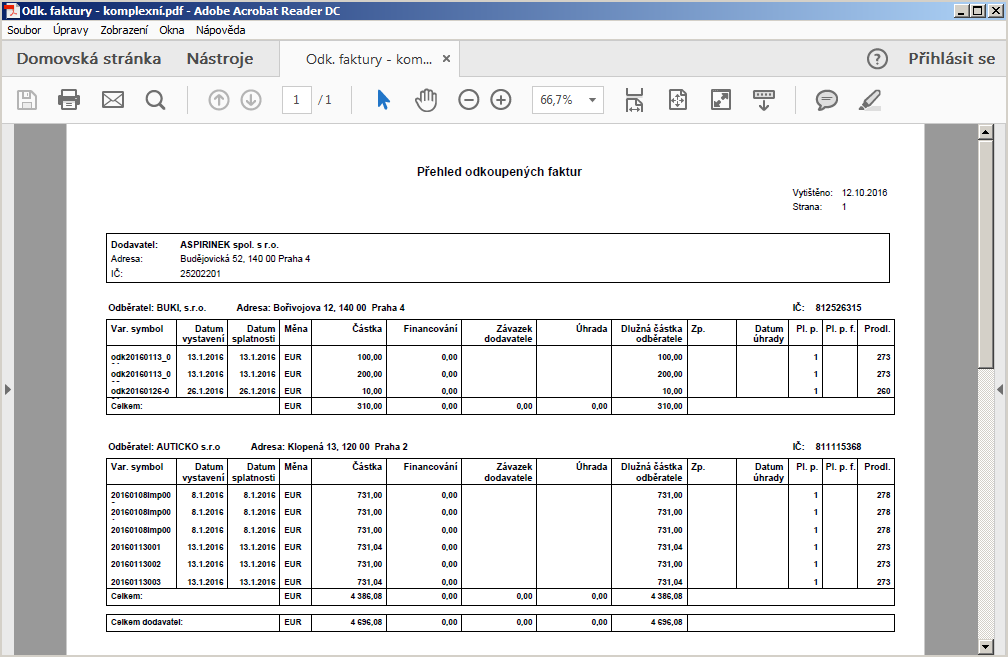Click the Přihlásit se sign-in button
Image resolution: width=1008 pixels, height=657 pixels.
point(951,59)
